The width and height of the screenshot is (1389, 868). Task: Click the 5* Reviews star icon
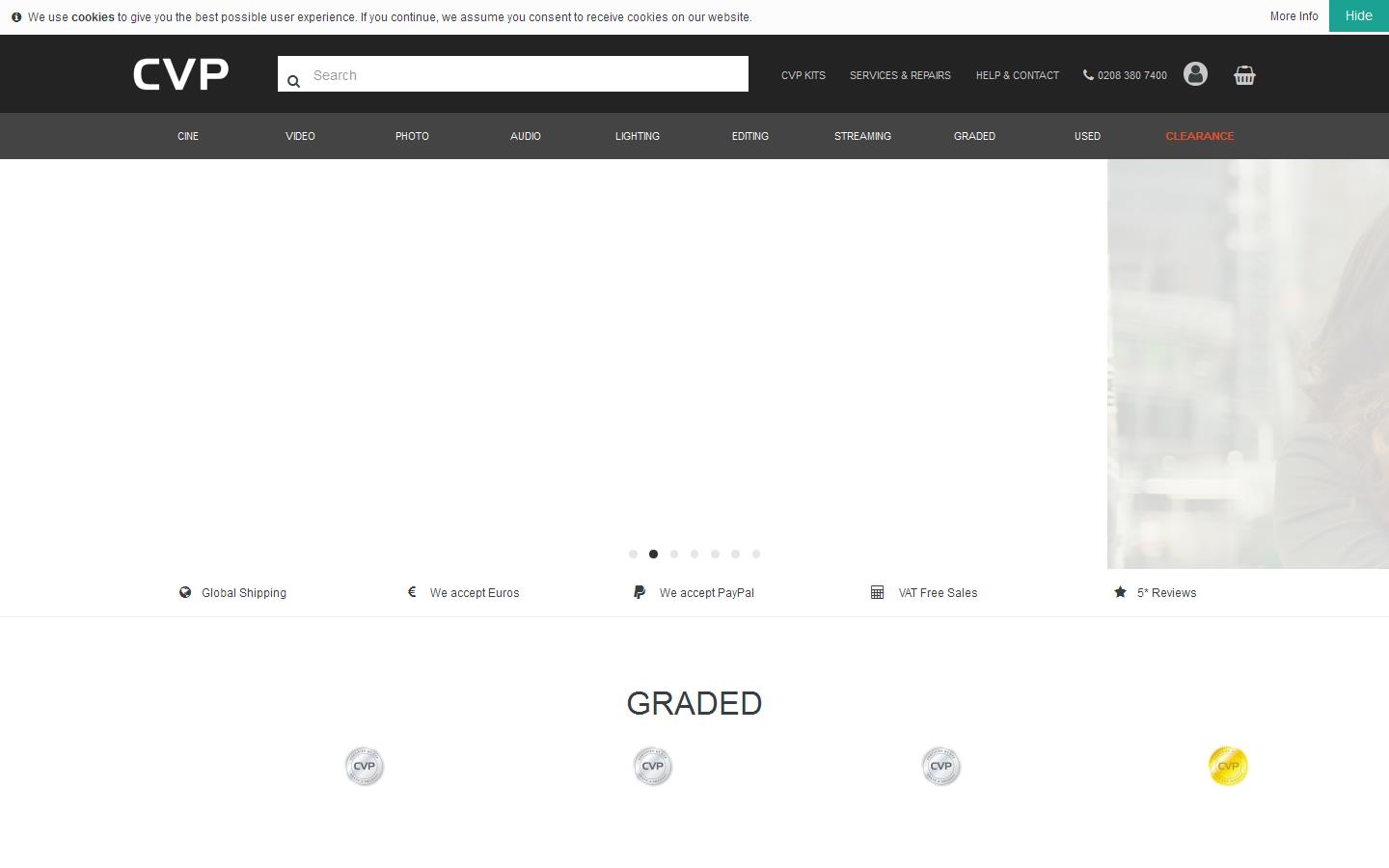coord(1120,591)
